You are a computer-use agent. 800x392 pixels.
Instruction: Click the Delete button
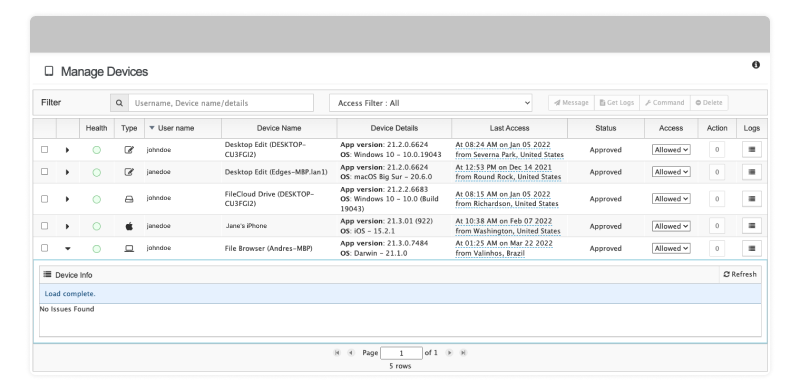coord(709,103)
